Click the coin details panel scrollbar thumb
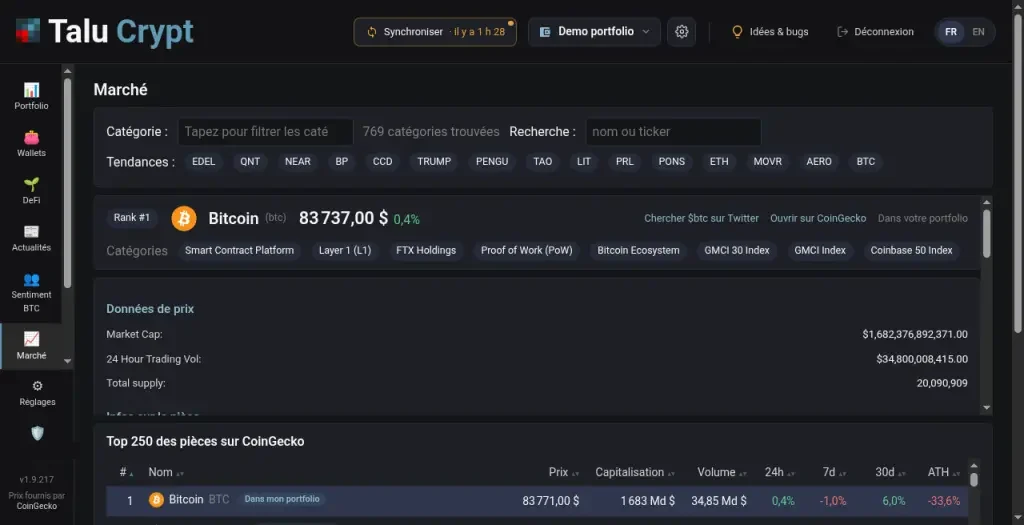Image resolution: width=1024 pixels, height=525 pixels. point(986,233)
